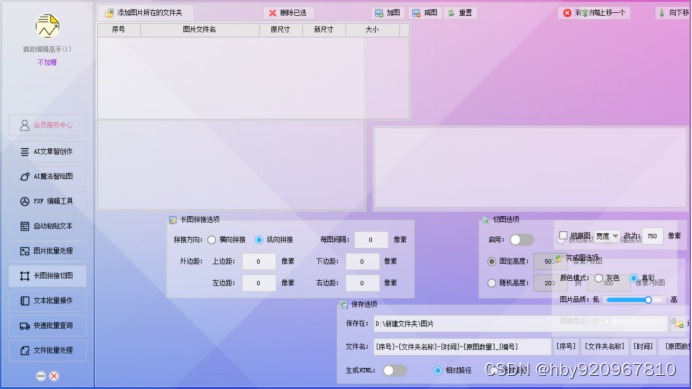The height and width of the screenshot is (389, 692).
Task: Click the 图片文件名 column header
Action: pyautogui.click(x=199, y=30)
